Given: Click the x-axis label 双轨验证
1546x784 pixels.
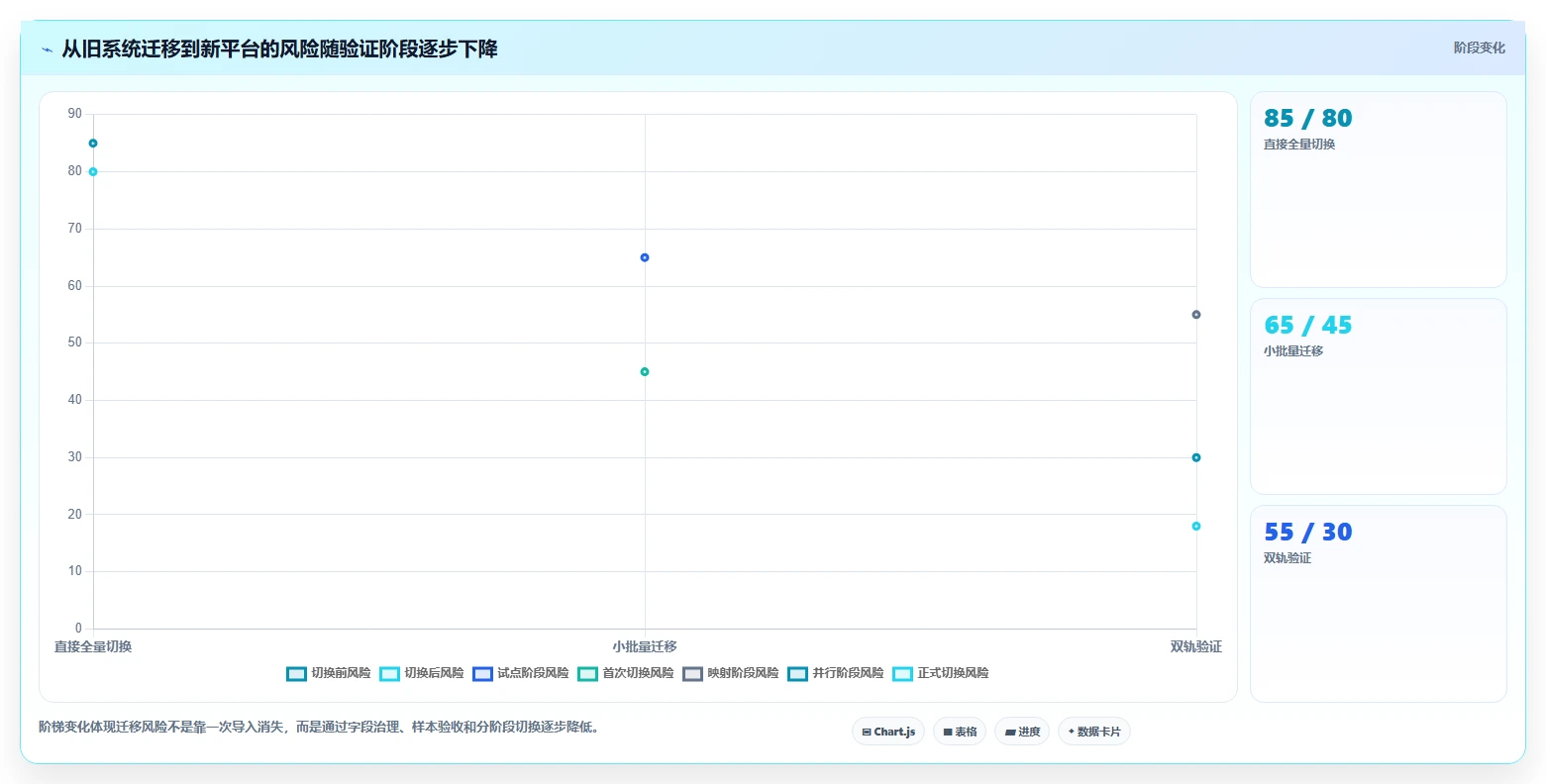Looking at the screenshot, I should tap(1196, 646).
